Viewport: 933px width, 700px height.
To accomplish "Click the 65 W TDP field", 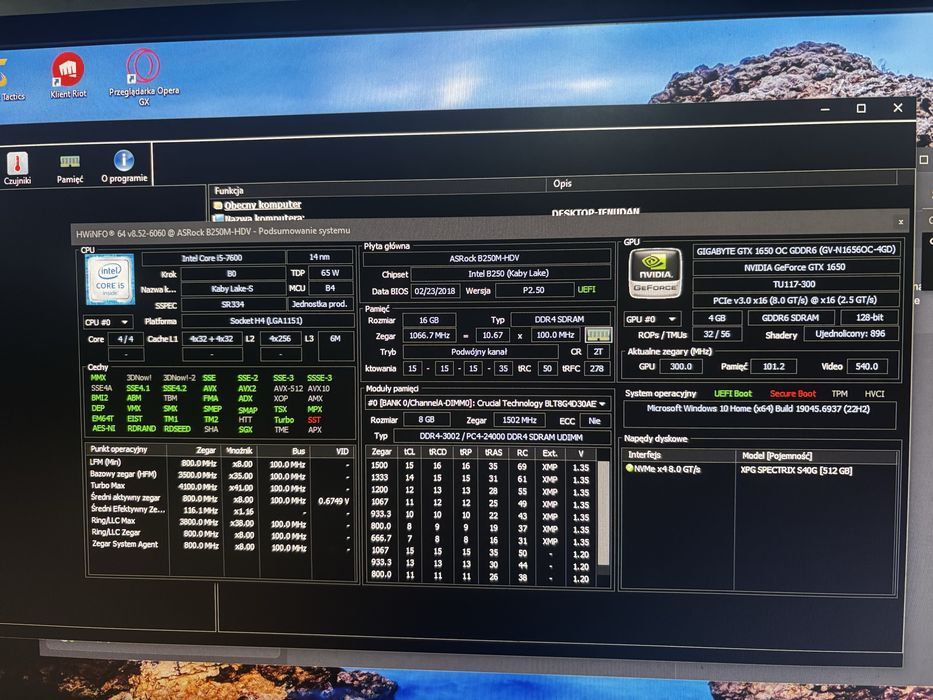I will (330, 273).
